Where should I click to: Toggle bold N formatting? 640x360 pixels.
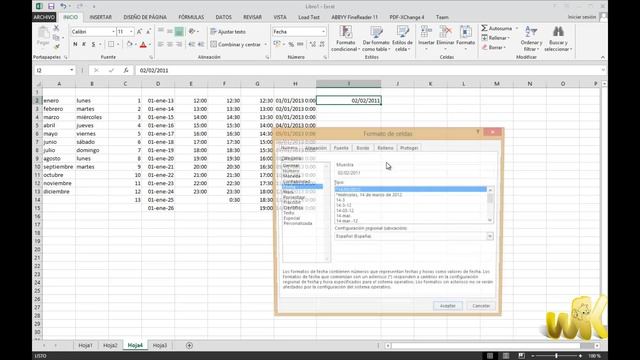[75, 44]
